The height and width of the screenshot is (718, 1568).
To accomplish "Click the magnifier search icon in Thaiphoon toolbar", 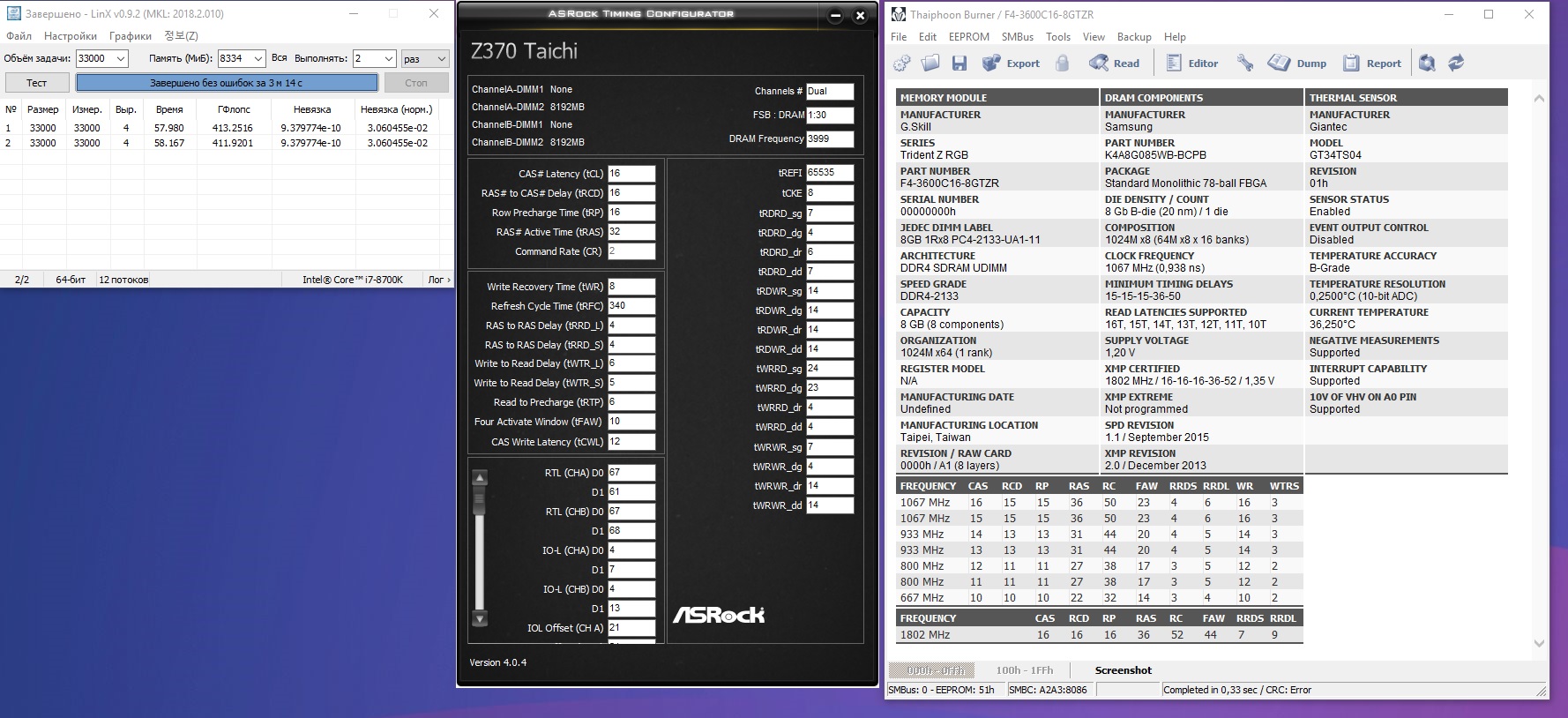I will (1427, 63).
